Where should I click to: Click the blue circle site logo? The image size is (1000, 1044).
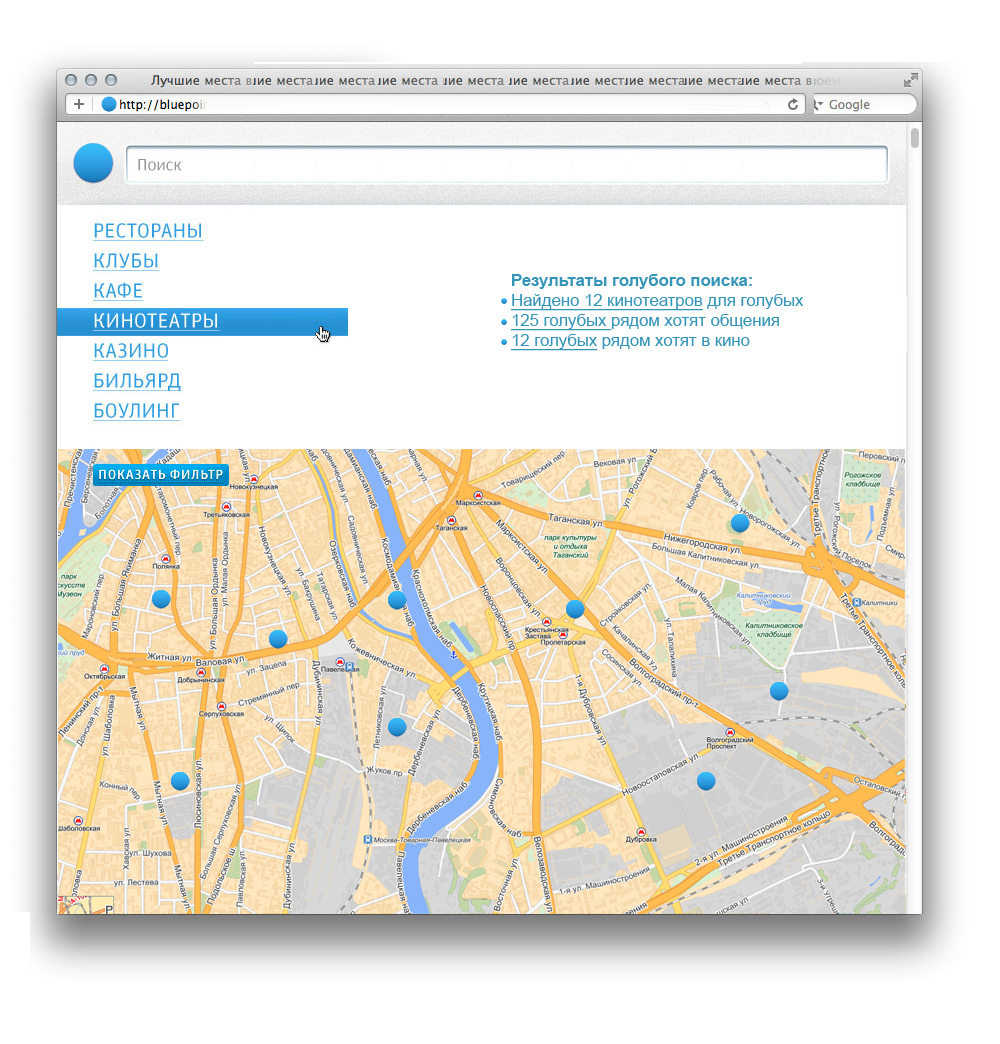(93, 163)
